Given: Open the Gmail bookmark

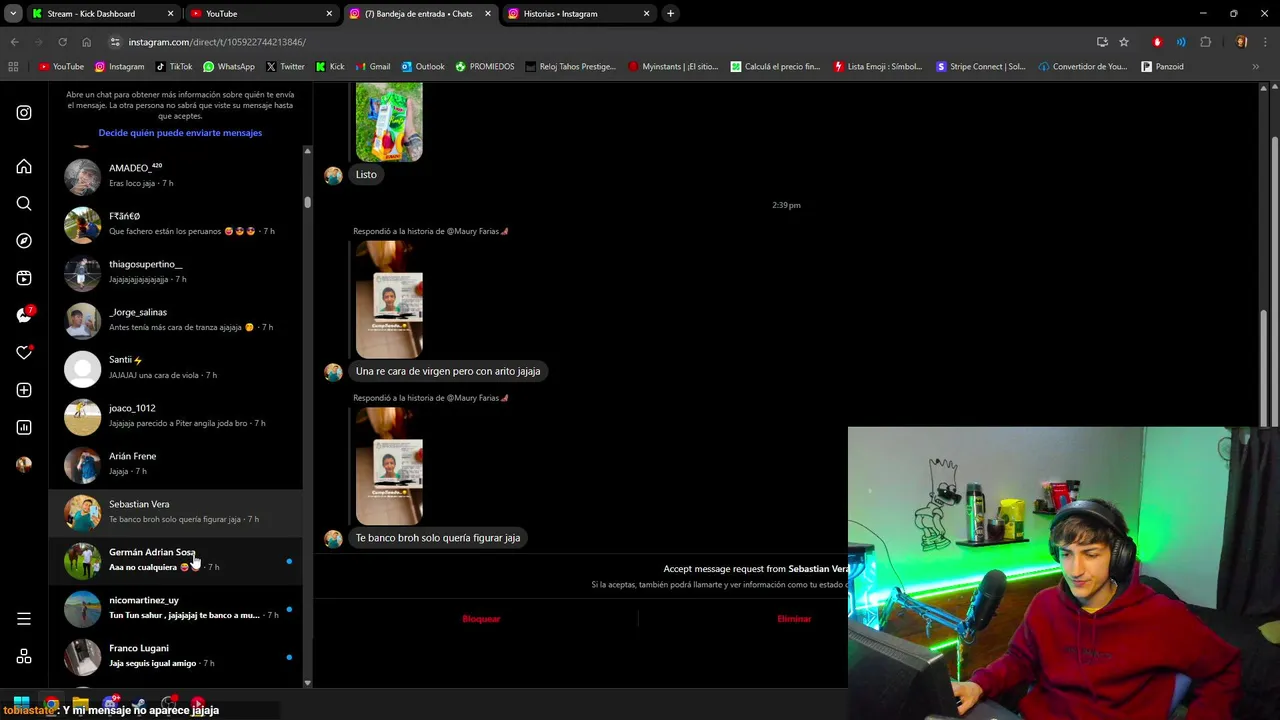Looking at the screenshot, I should coord(372,67).
